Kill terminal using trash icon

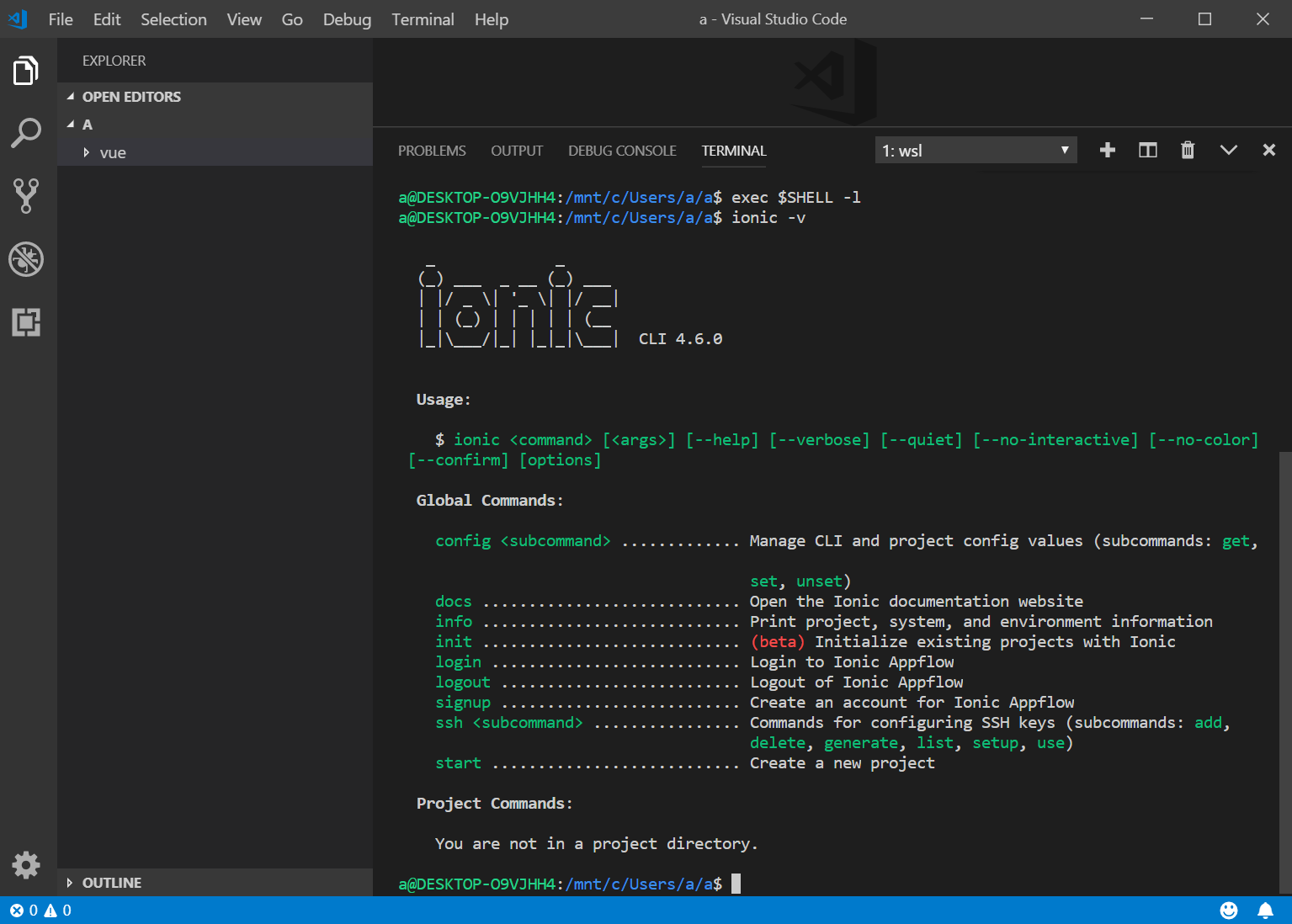pyautogui.click(x=1187, y=150)
